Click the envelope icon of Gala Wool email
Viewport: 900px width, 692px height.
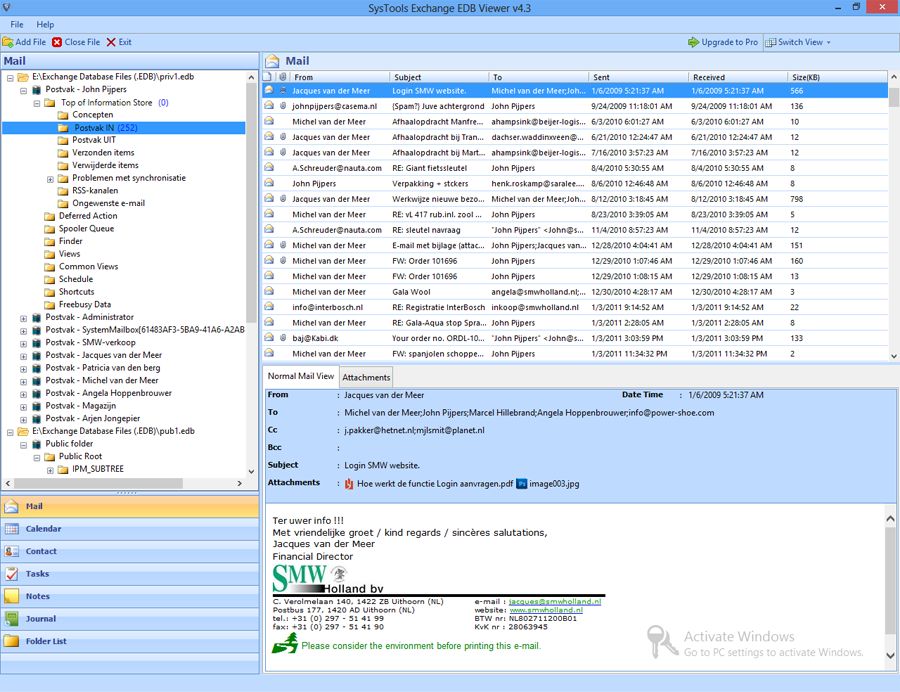point(269,291)
